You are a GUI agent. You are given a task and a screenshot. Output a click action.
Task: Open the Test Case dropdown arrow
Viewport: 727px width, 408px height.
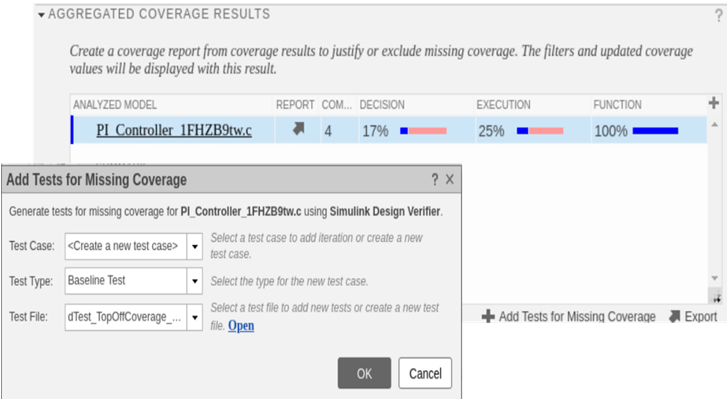pos(195,245)
